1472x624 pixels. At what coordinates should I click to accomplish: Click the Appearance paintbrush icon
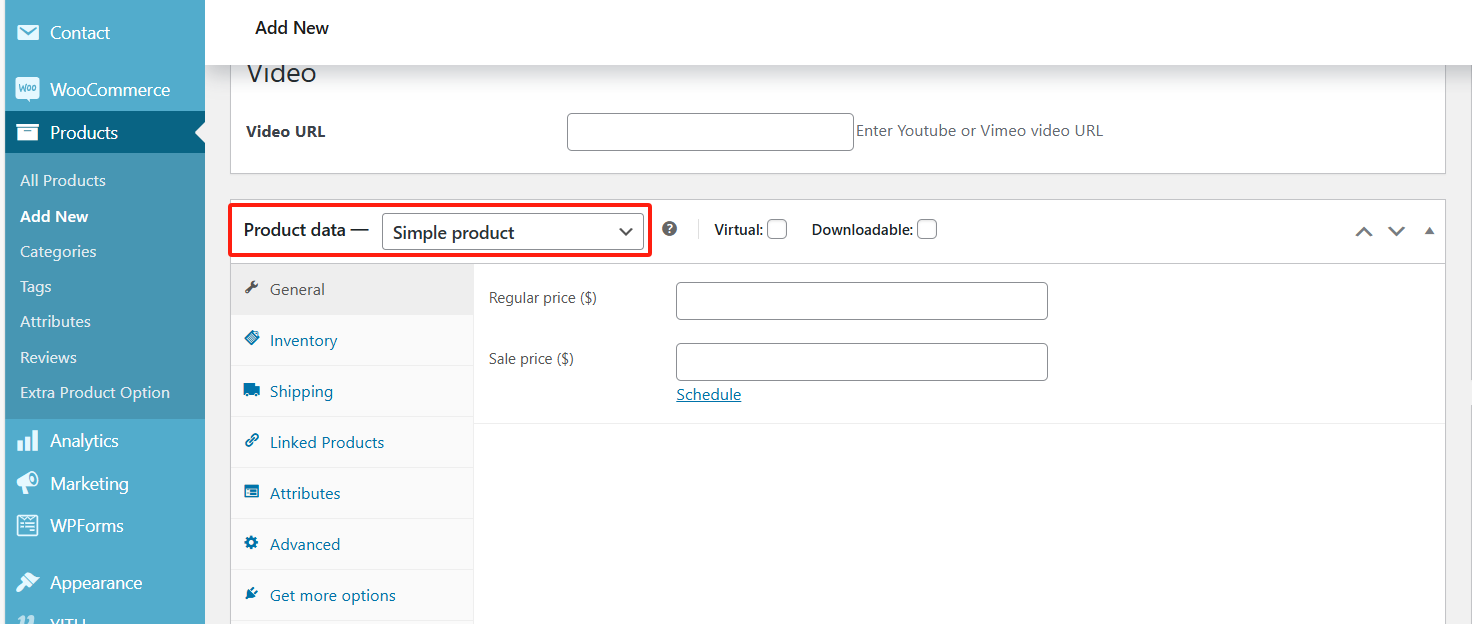27,583
